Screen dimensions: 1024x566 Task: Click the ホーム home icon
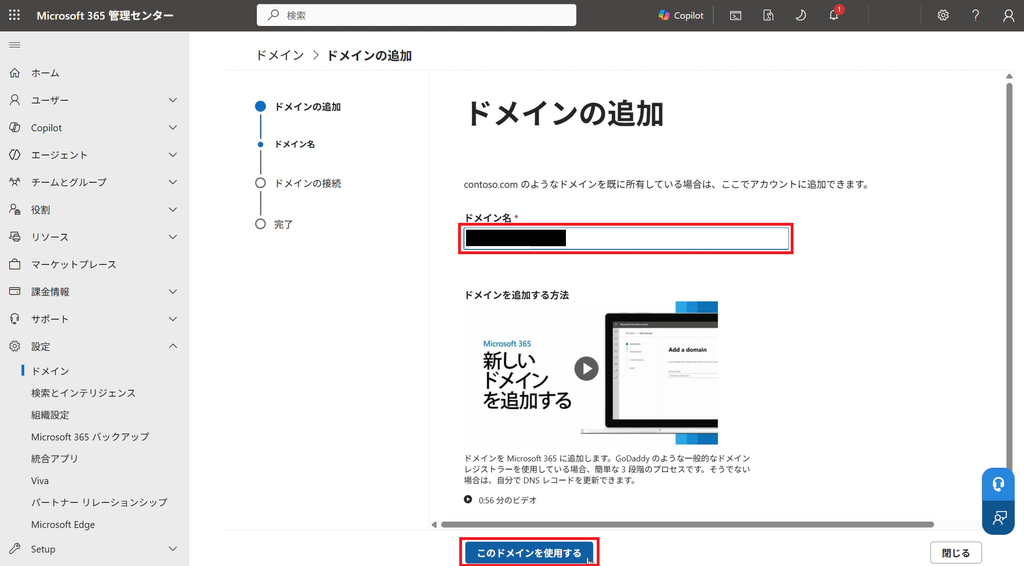click(14, 72)
